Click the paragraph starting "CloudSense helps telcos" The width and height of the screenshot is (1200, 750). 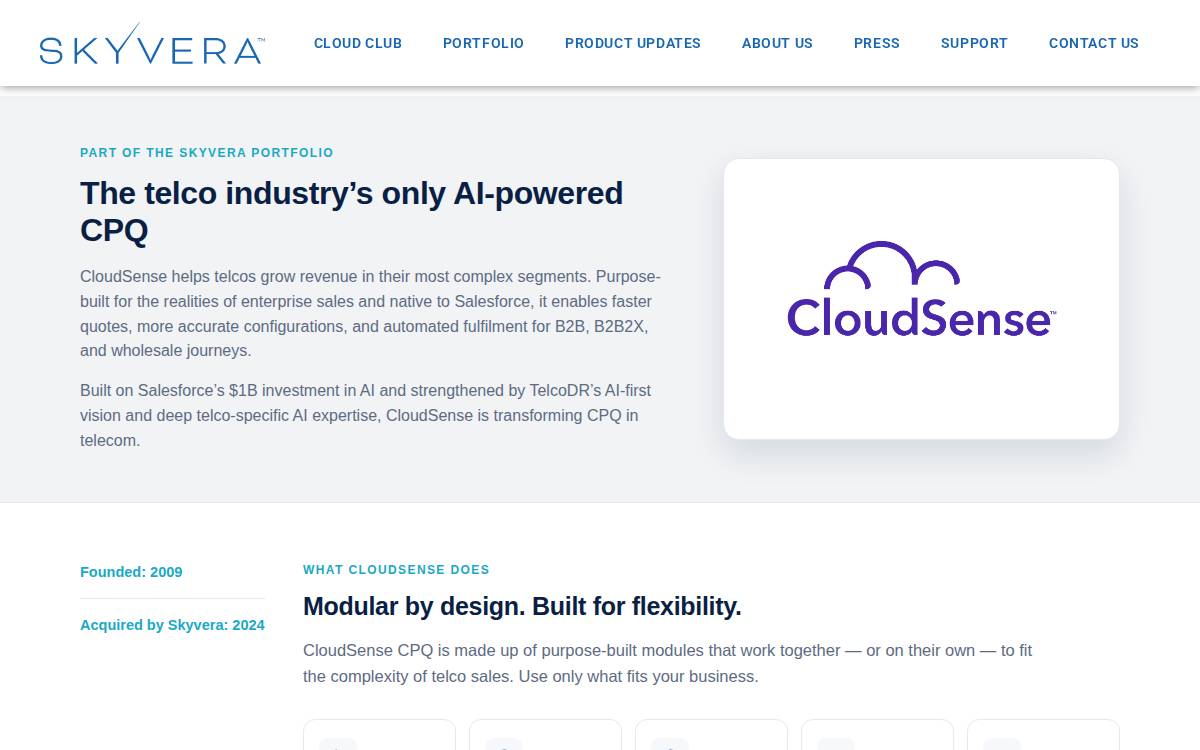point(371,314)
